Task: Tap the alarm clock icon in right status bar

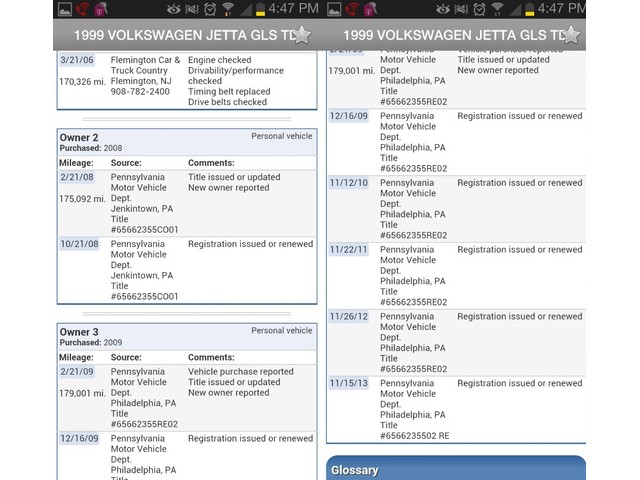Action: (479, 9)
